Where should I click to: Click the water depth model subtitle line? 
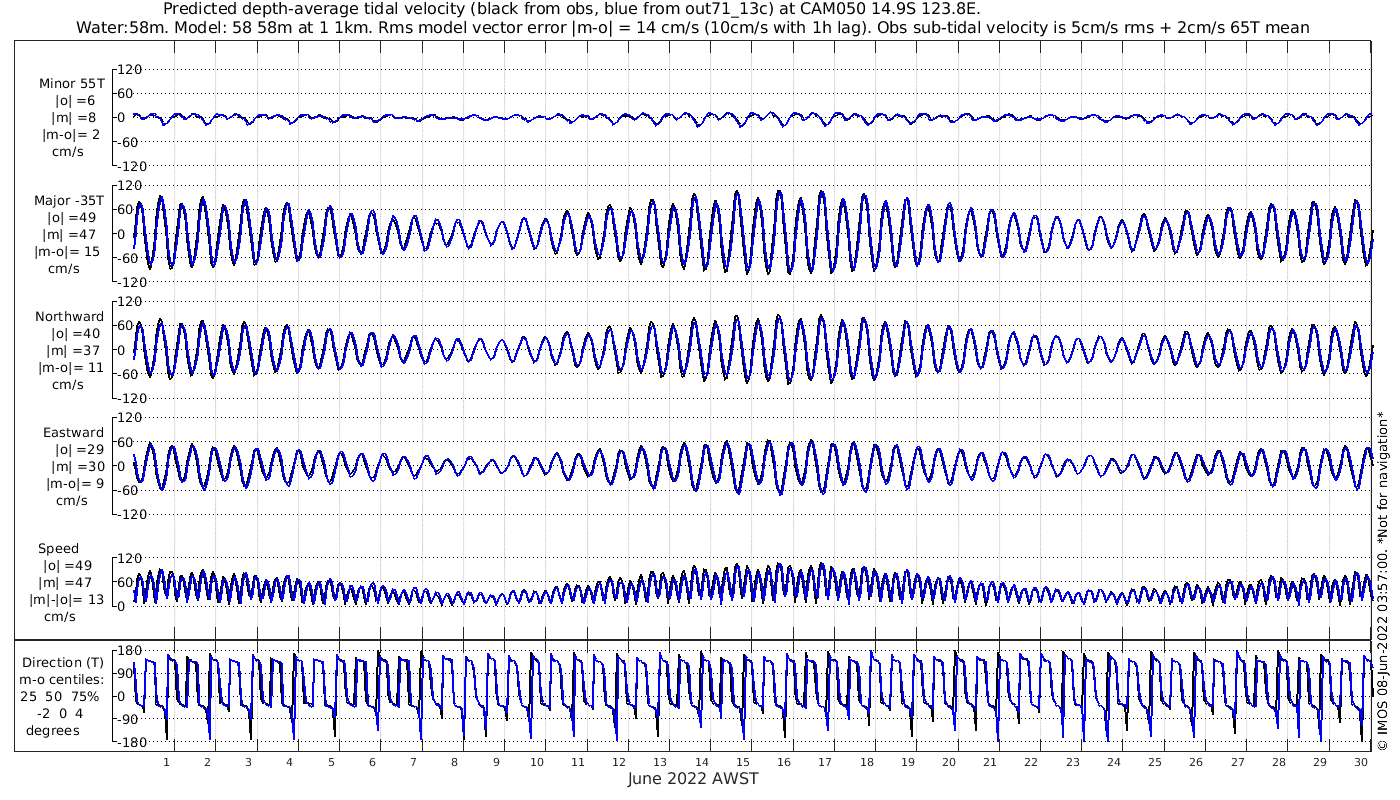(693, 28)
